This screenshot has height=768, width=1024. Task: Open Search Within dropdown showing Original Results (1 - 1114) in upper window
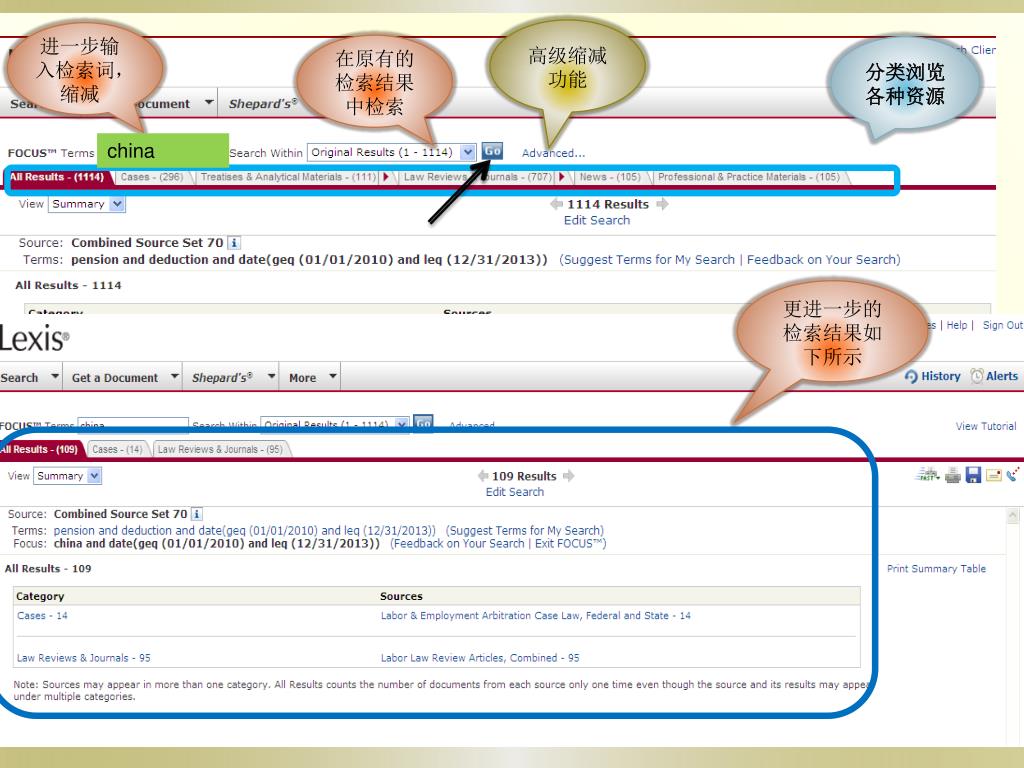click(468, 152)
